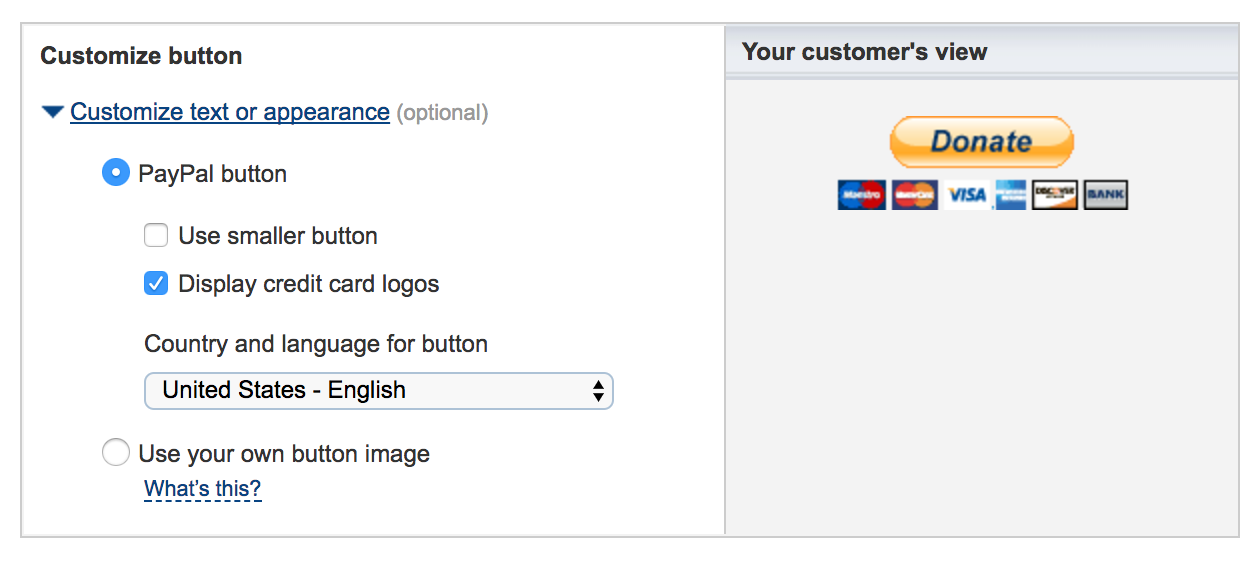This screenshot has height=566, width=1260.
Task: Enable the Use smaller button checkbox
Action: [x=156, y=236]
